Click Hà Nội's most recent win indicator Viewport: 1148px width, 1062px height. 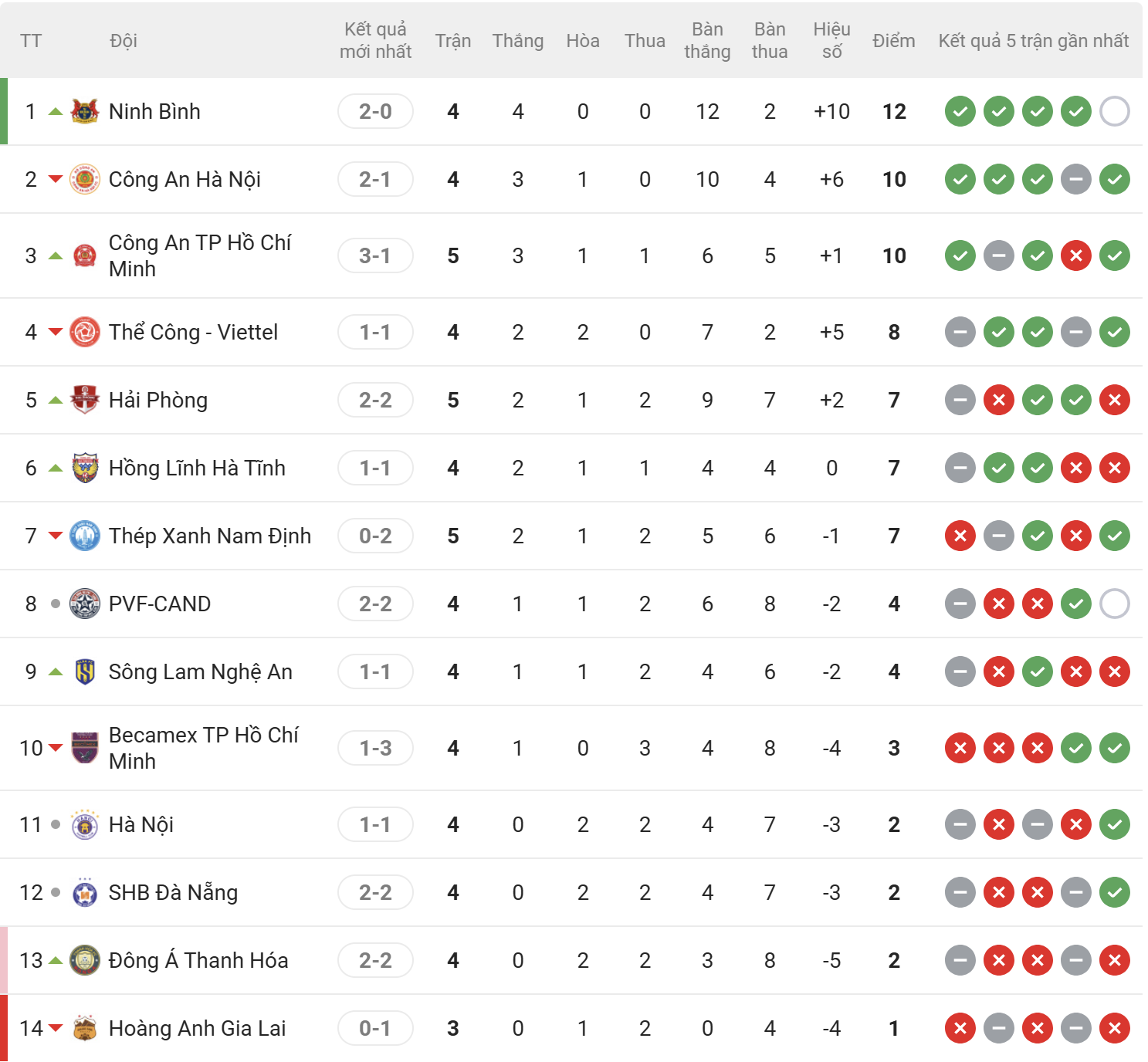coord(1115,824)
